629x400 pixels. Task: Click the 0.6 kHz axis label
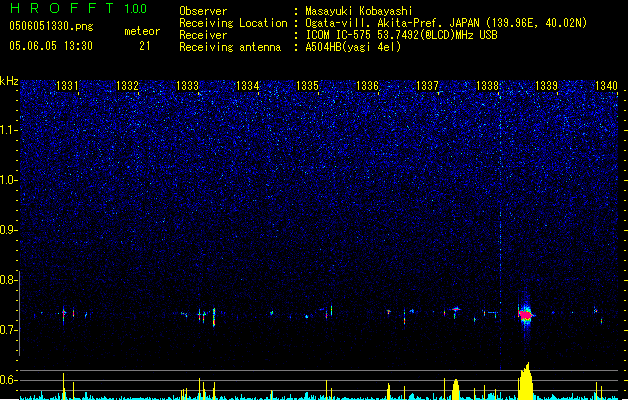9,380
